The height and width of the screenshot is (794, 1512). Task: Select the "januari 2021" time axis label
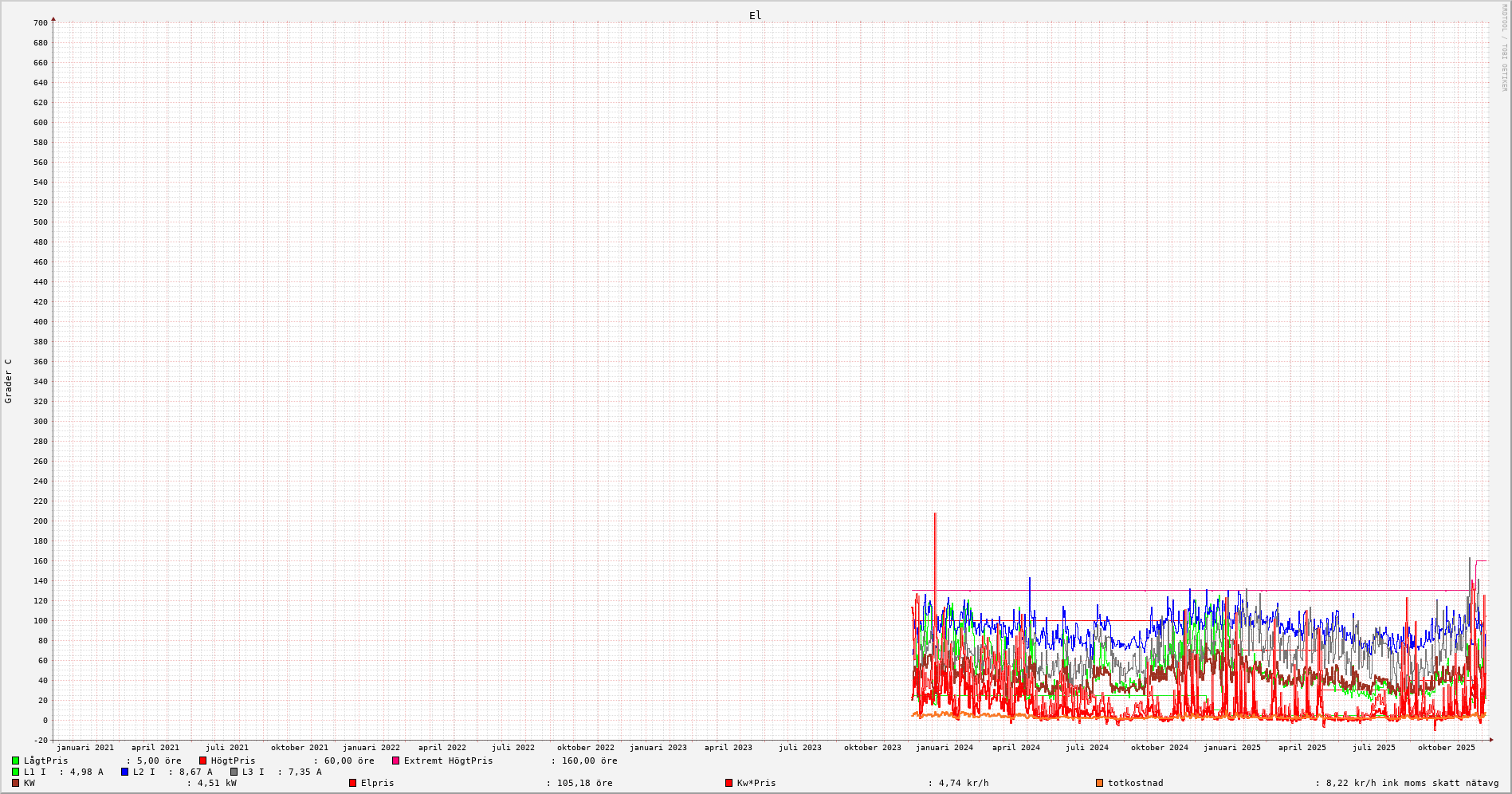coord(84,748)
